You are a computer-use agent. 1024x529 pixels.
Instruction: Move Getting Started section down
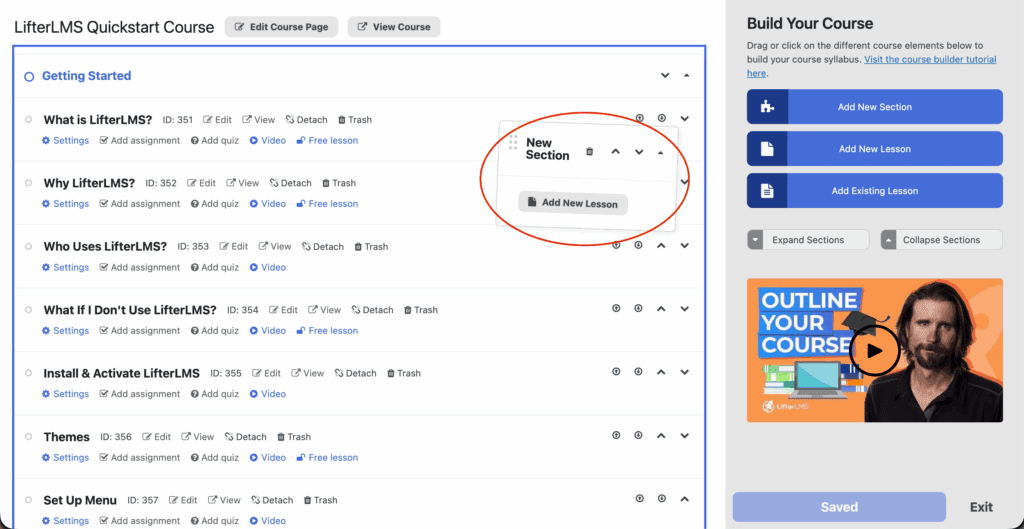tap(665, 75)
